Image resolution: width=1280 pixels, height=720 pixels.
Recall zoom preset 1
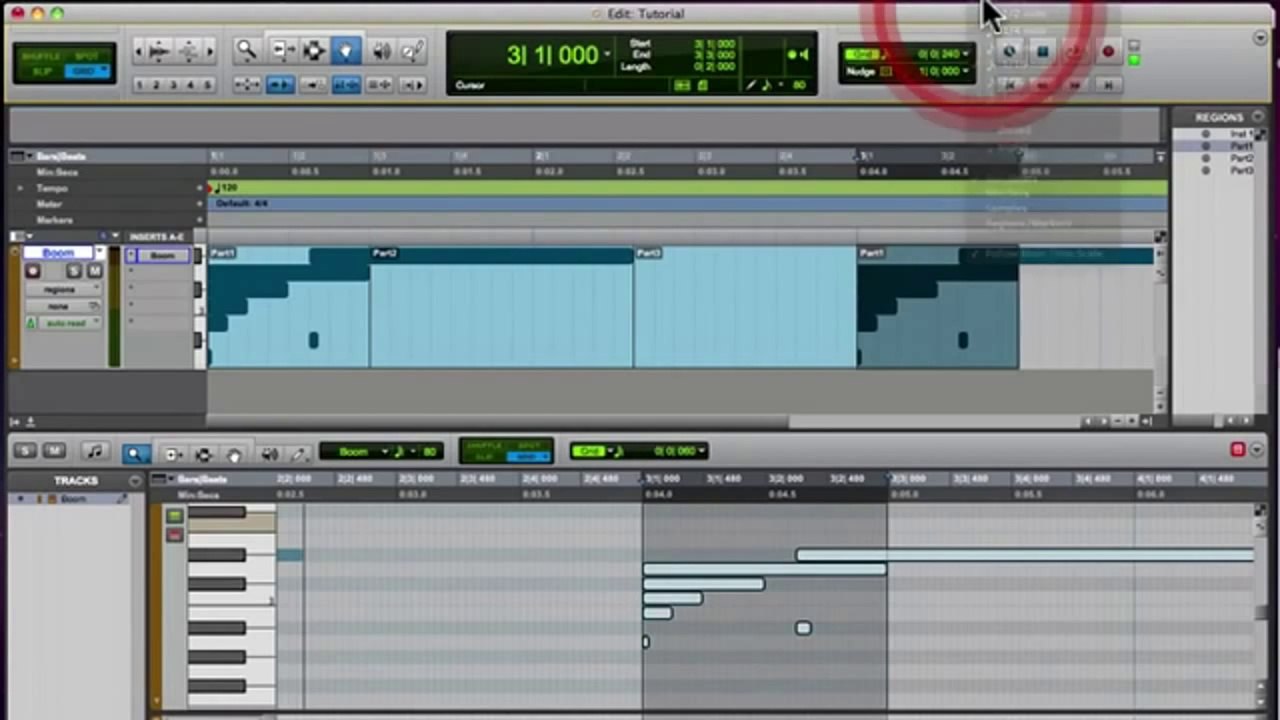(141, 85)
